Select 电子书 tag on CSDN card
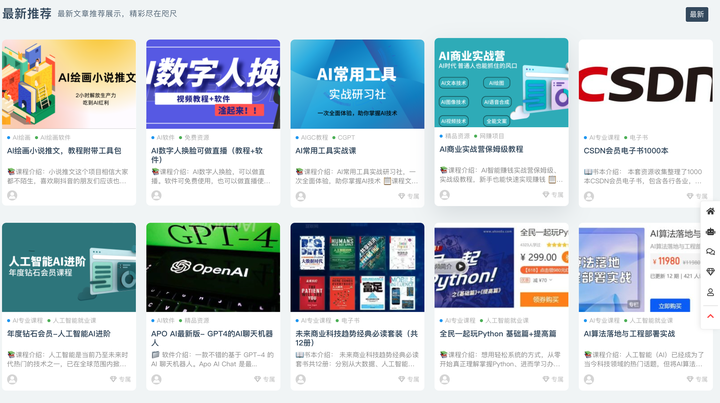720x403 pixels. [639, 137]
